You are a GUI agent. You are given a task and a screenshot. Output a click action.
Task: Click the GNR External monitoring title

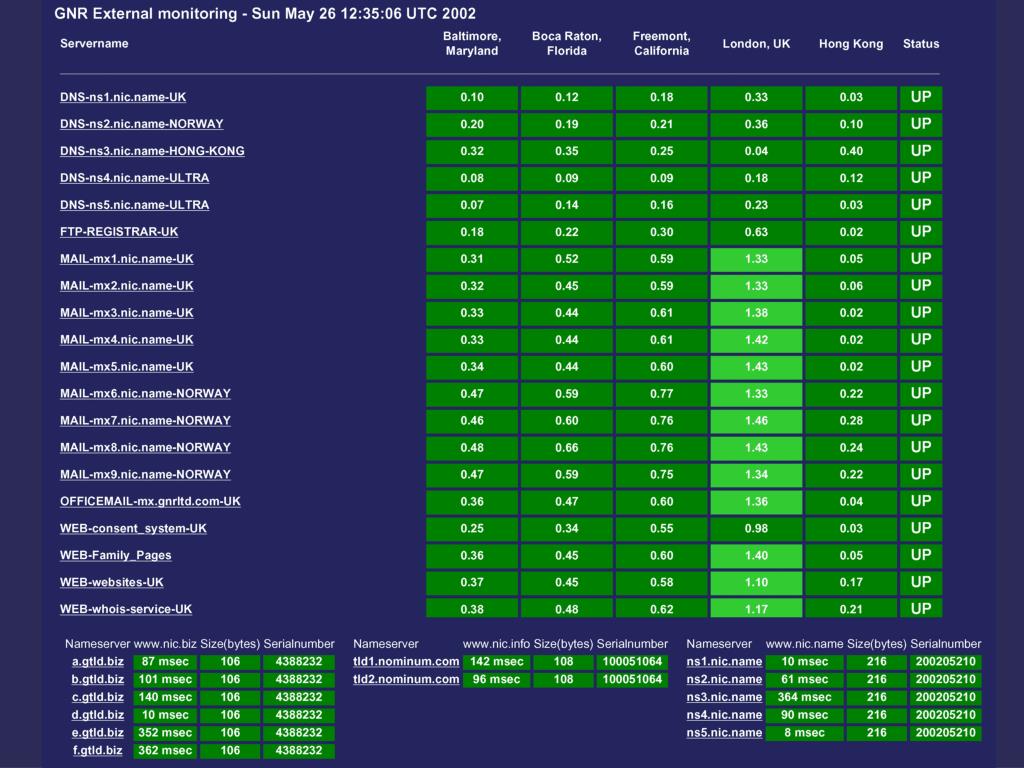coord(265,14)
